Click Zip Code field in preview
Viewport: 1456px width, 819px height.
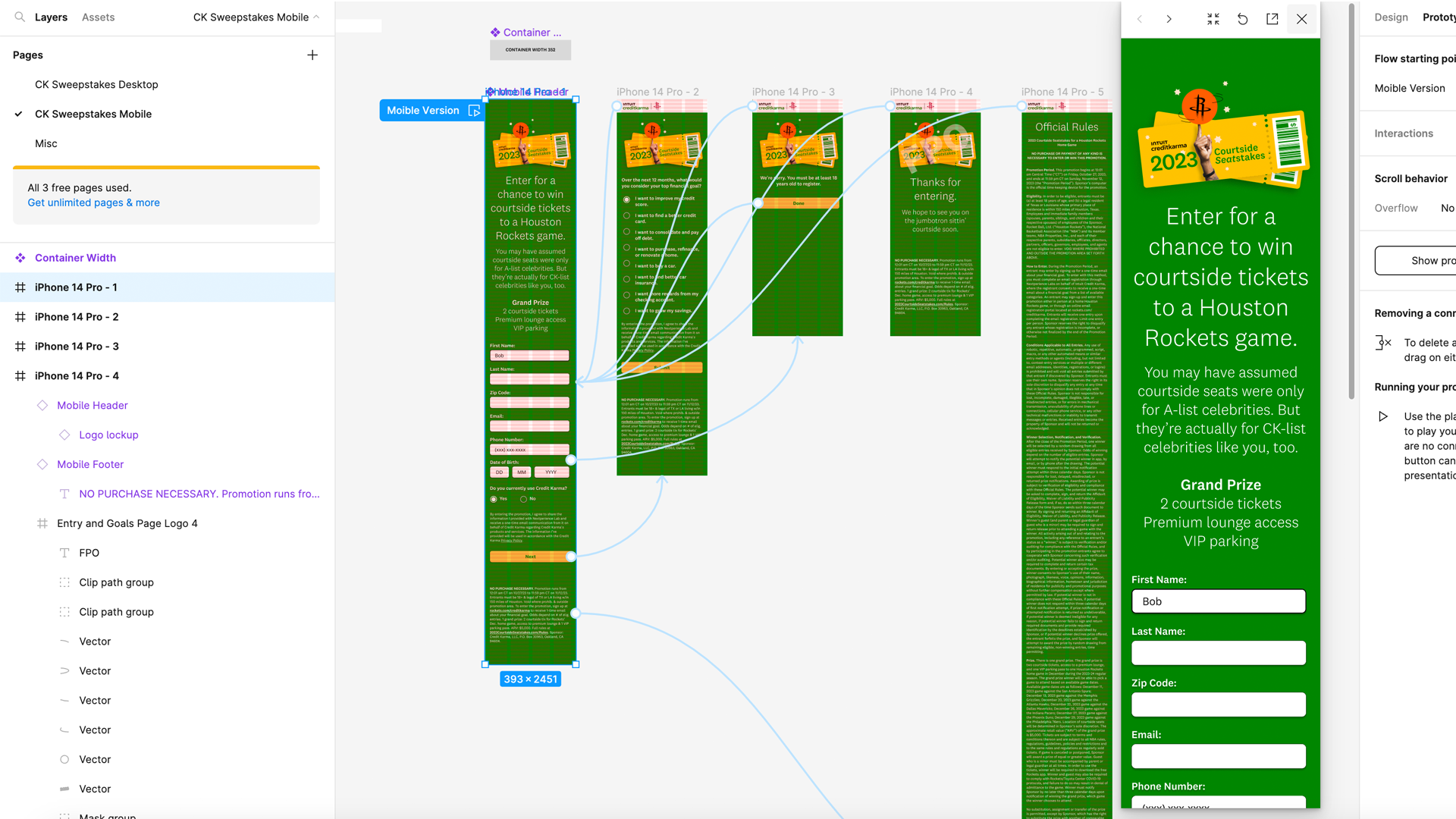(1219, 704)
